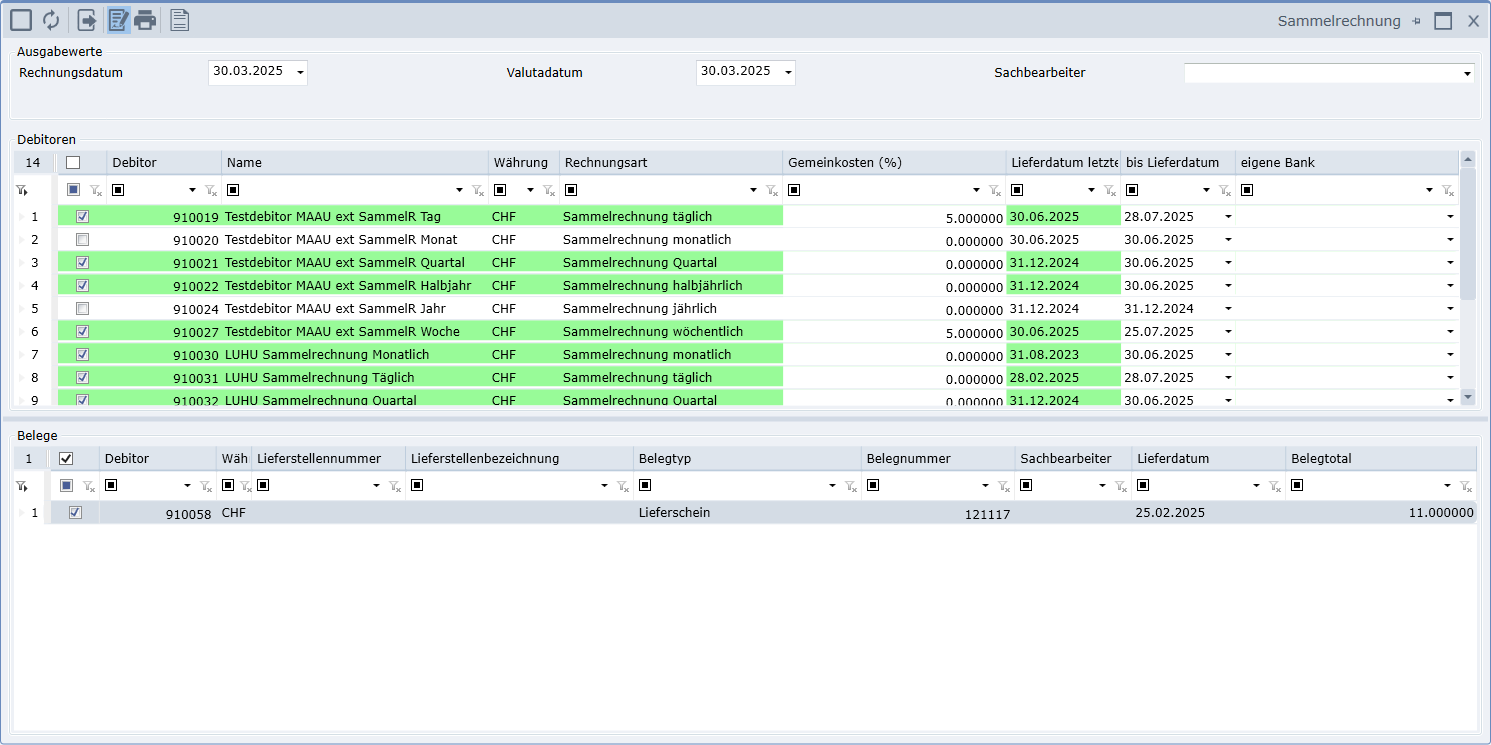Image resolution: width=1491 pixels, height=745 pixels.
Task: Click the refresh arrows icon in toolbar
Action: (x=51, y=20)
